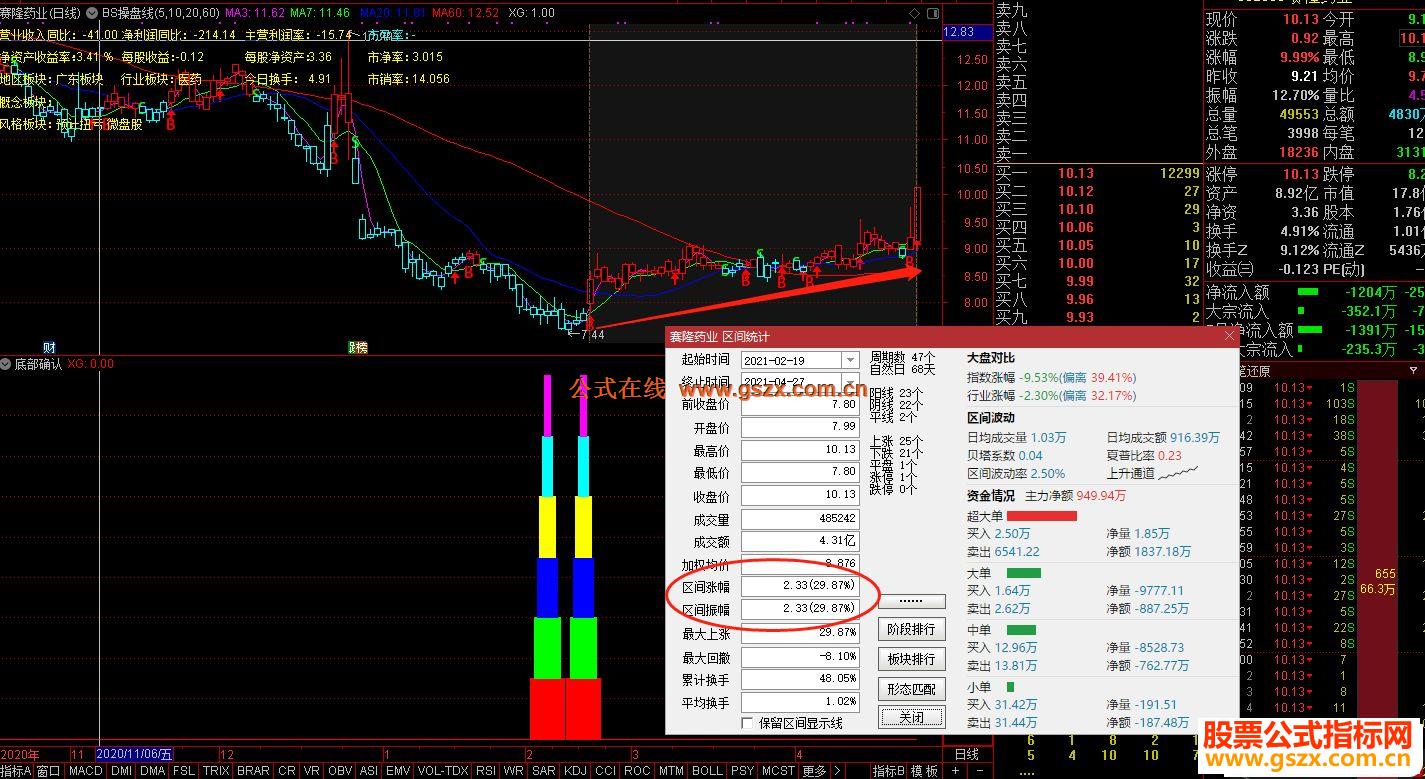Select the BRAR indicator tab

pos(253,771)
